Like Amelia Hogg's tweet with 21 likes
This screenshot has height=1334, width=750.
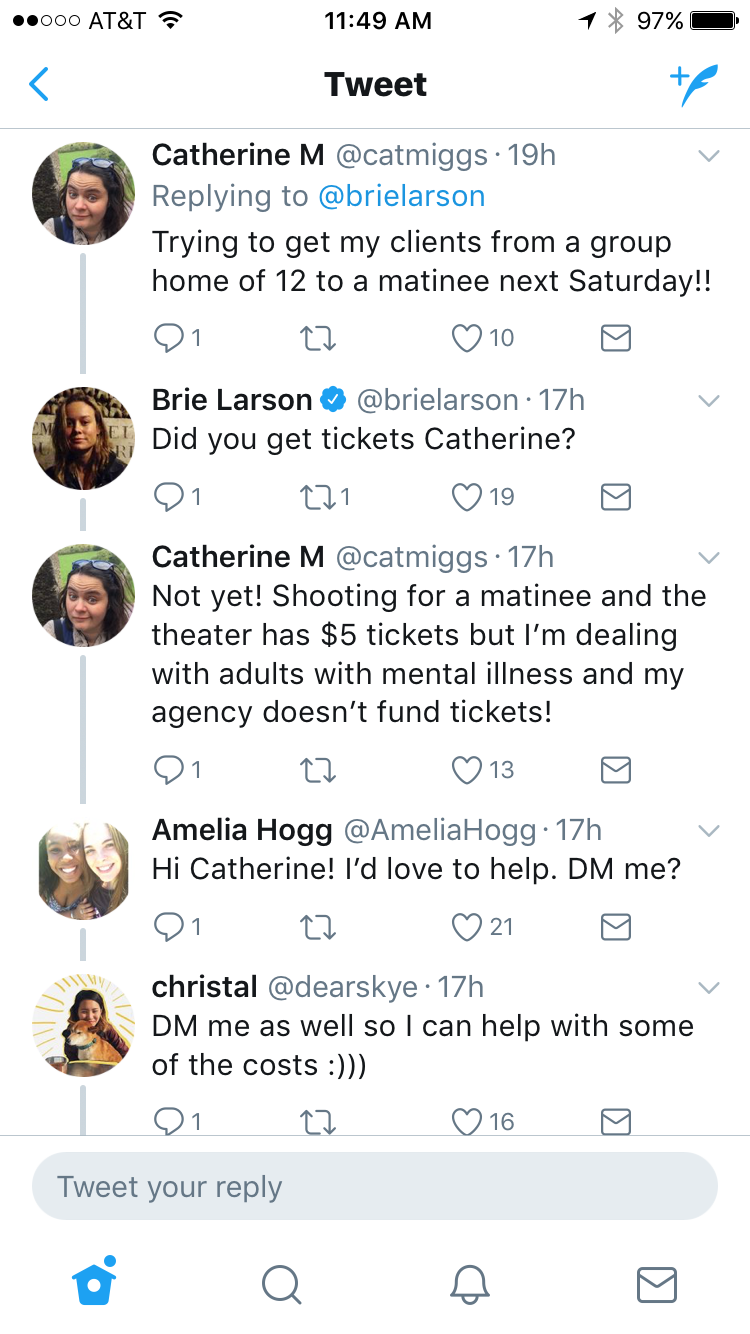467,927
